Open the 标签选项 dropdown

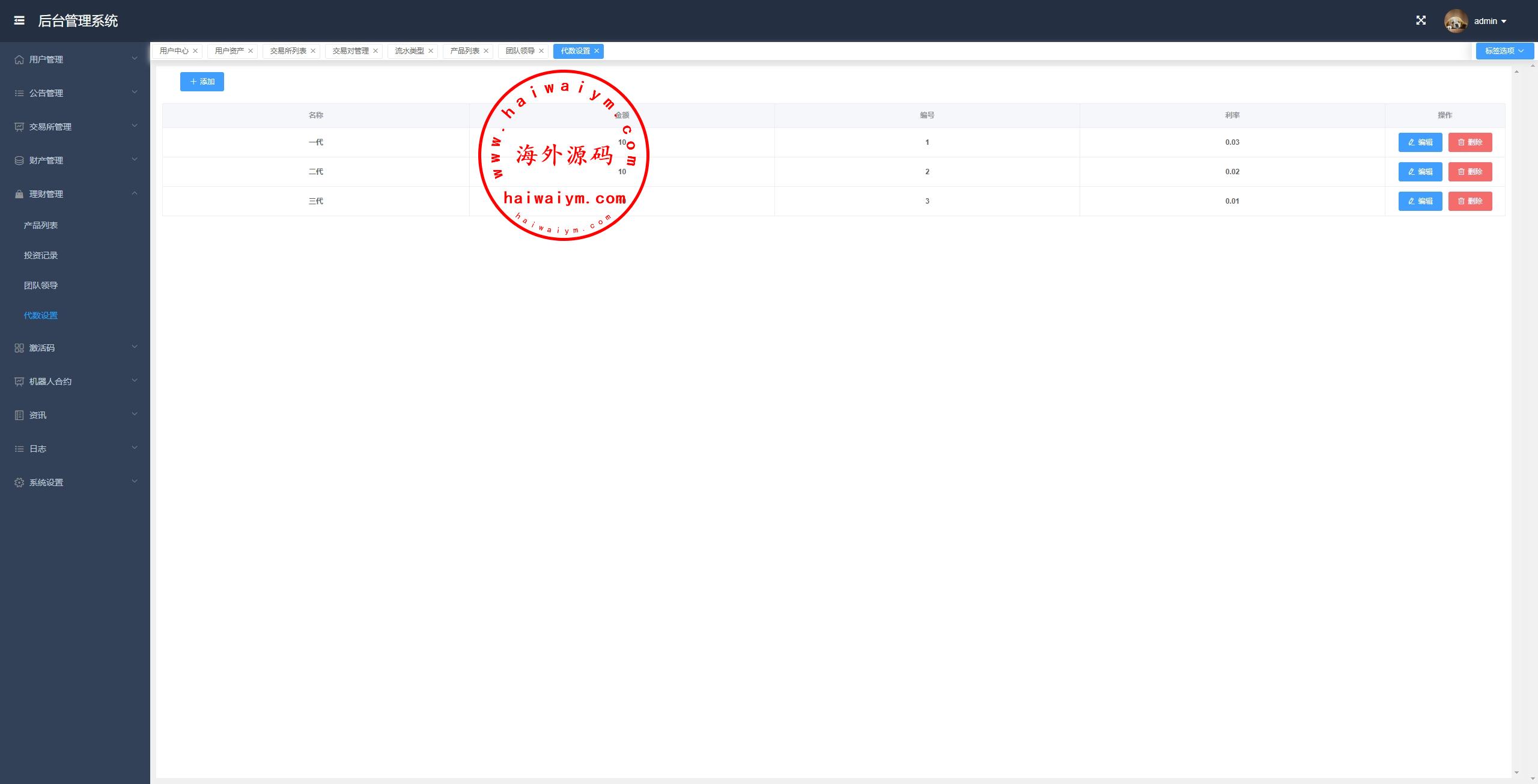click(1504, 51)
